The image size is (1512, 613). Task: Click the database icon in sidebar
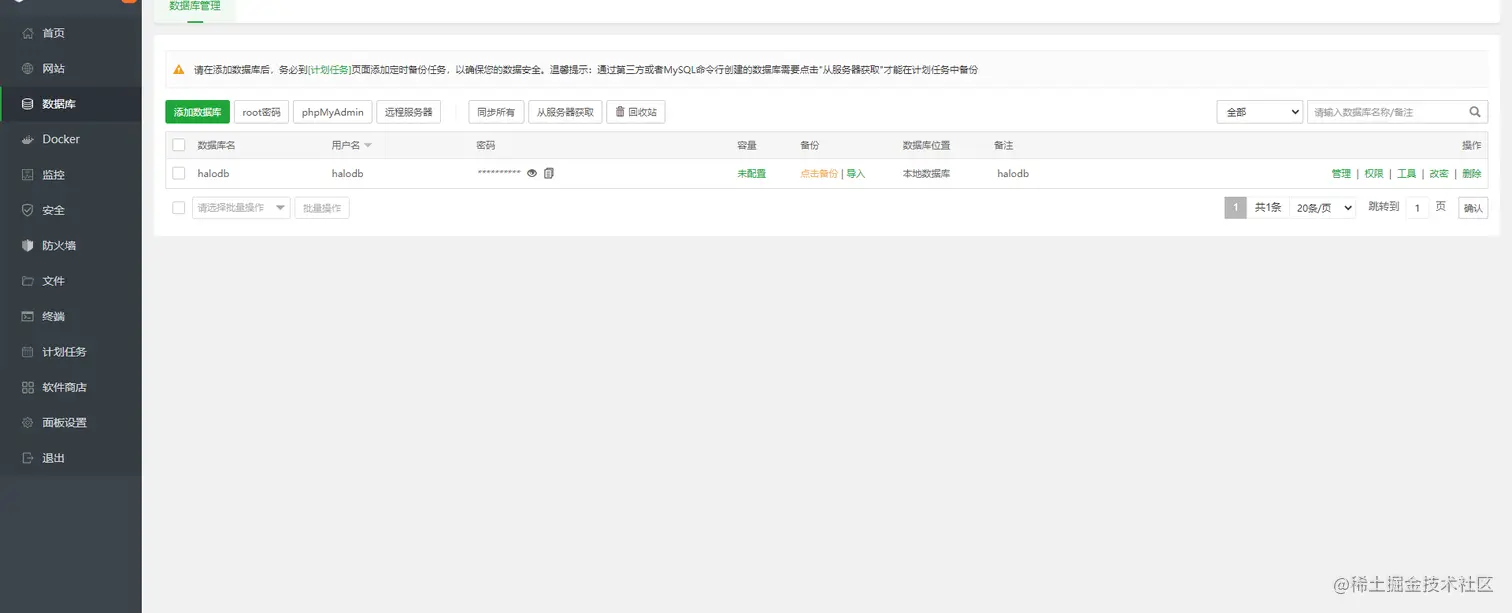pos(28,104)
